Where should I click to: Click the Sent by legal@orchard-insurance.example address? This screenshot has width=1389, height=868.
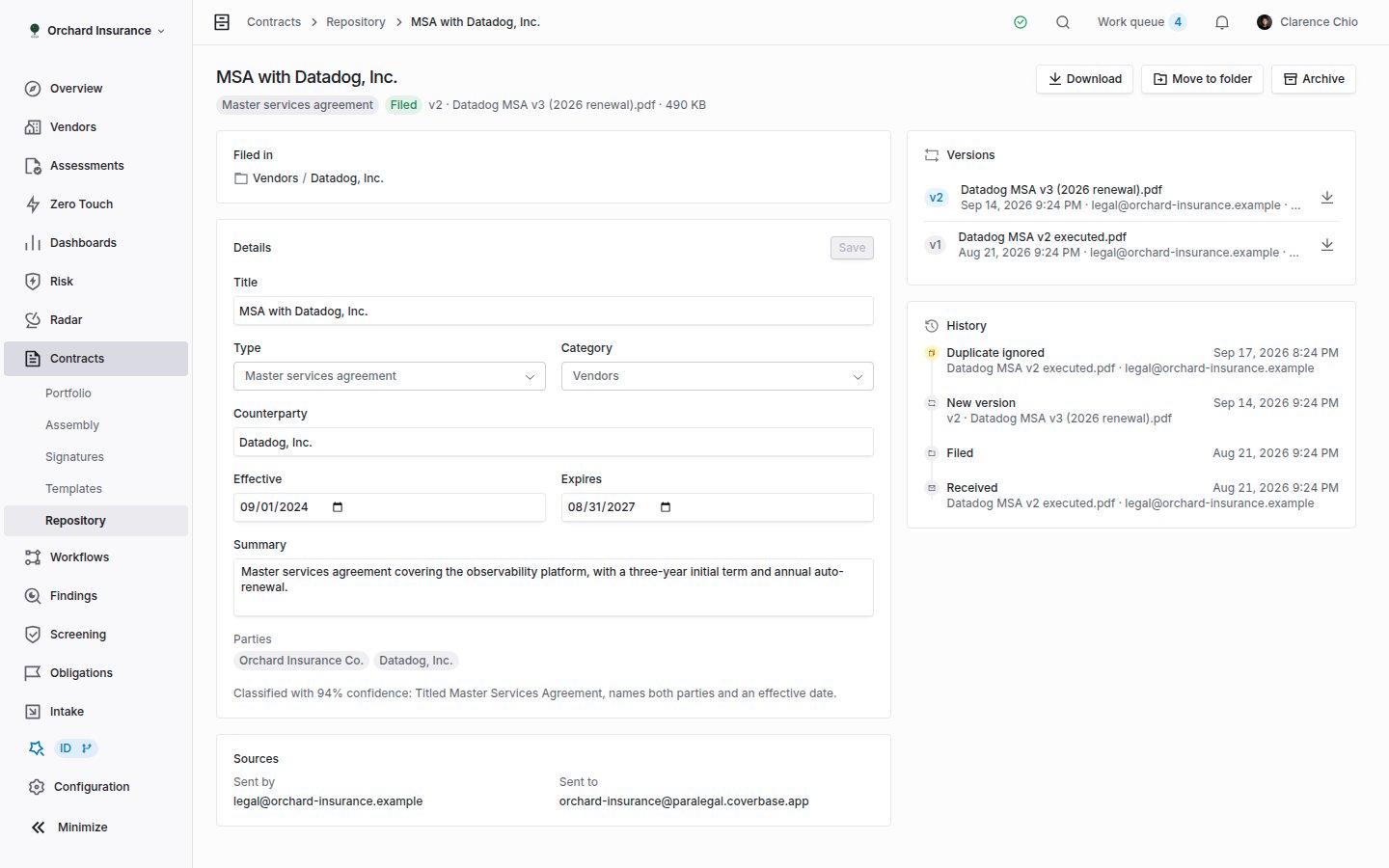328,801
